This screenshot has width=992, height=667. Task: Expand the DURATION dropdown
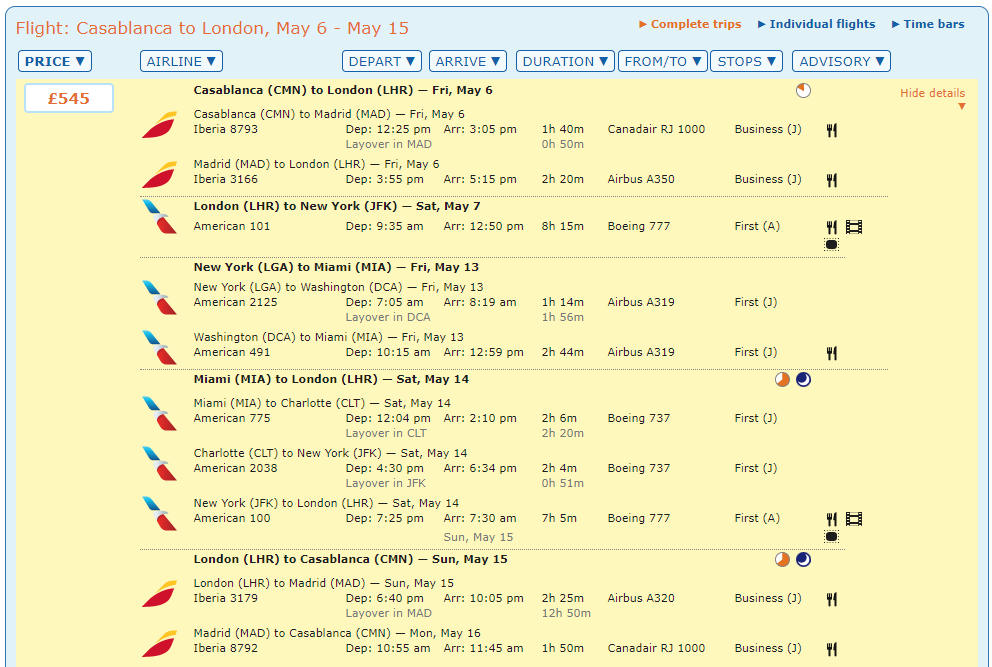tap(565, 61)
